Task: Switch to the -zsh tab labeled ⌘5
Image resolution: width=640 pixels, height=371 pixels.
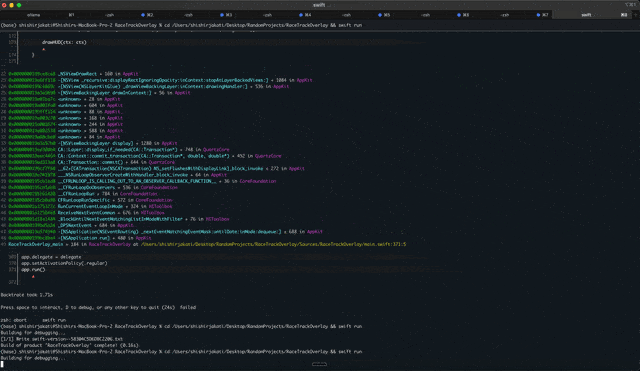Action: click(356, 15)
